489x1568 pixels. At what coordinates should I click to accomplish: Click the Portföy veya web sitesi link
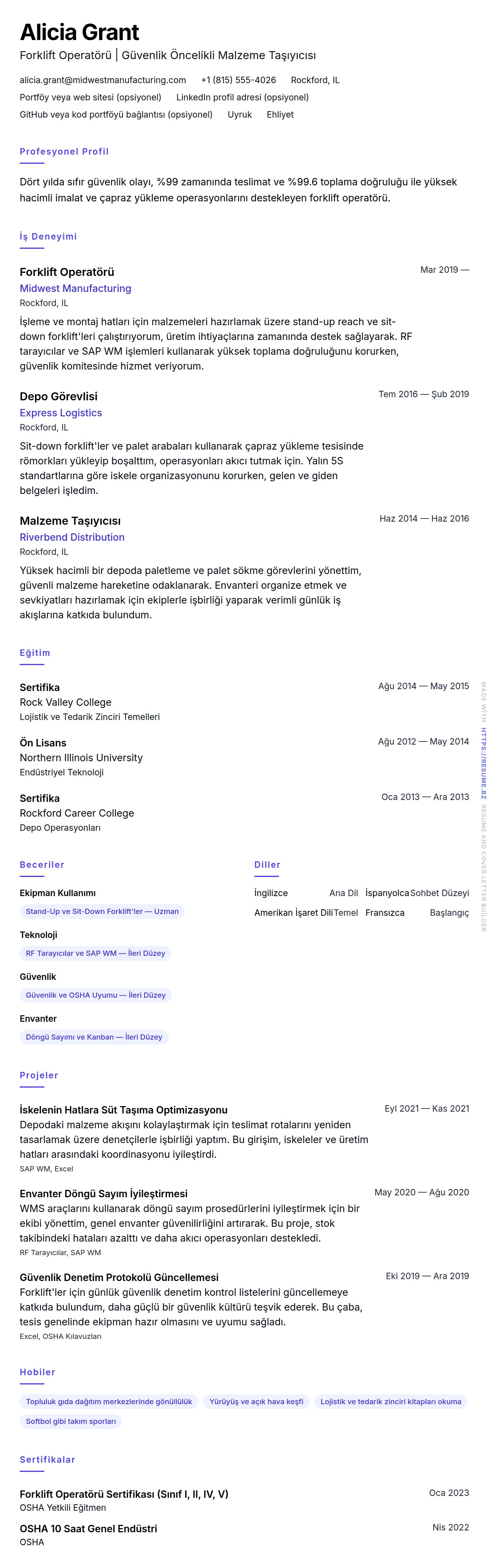click(x=90, y=97)
